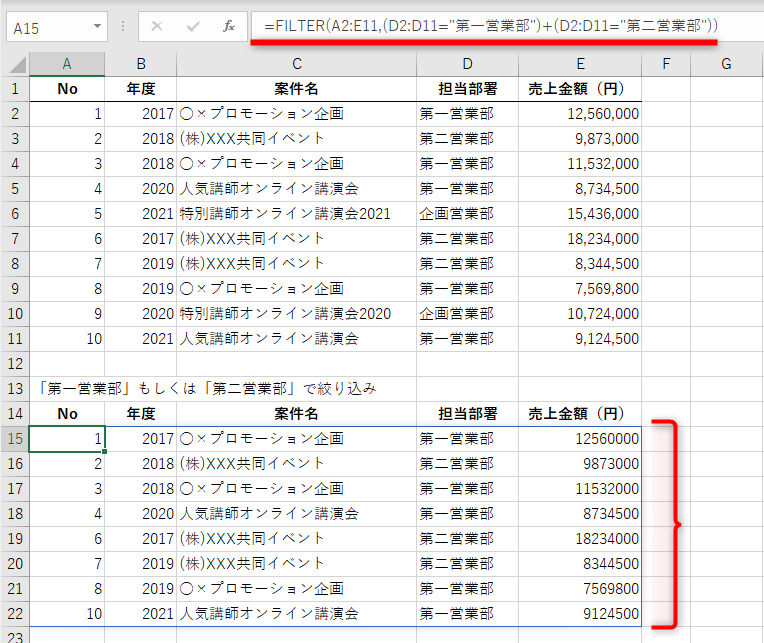Click ○×プロモーション企画 cell in row 2
764x643 pixels.
pos(297,114)
